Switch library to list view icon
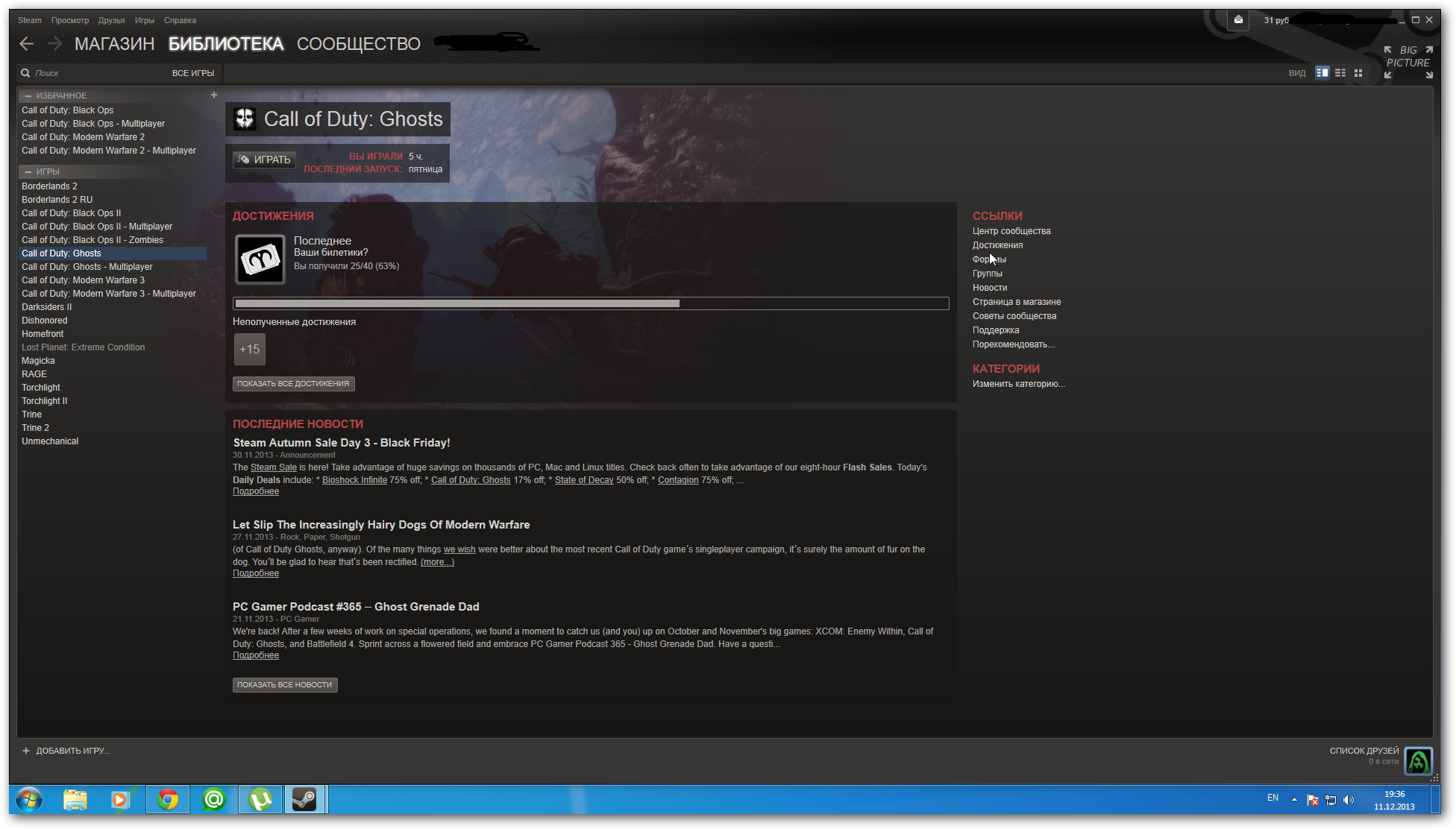This screenshot has height=829, width=1456. [1340, 73]
